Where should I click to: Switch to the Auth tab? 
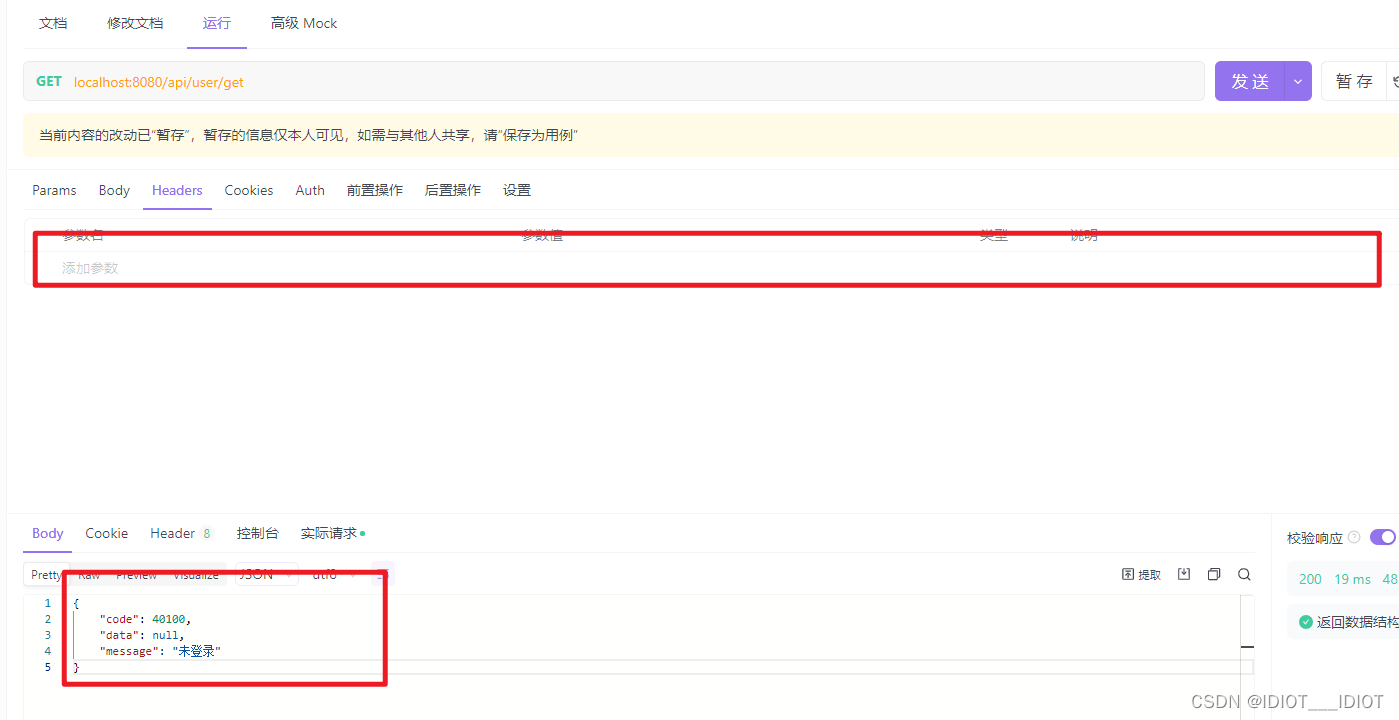[x=310, y=190]
